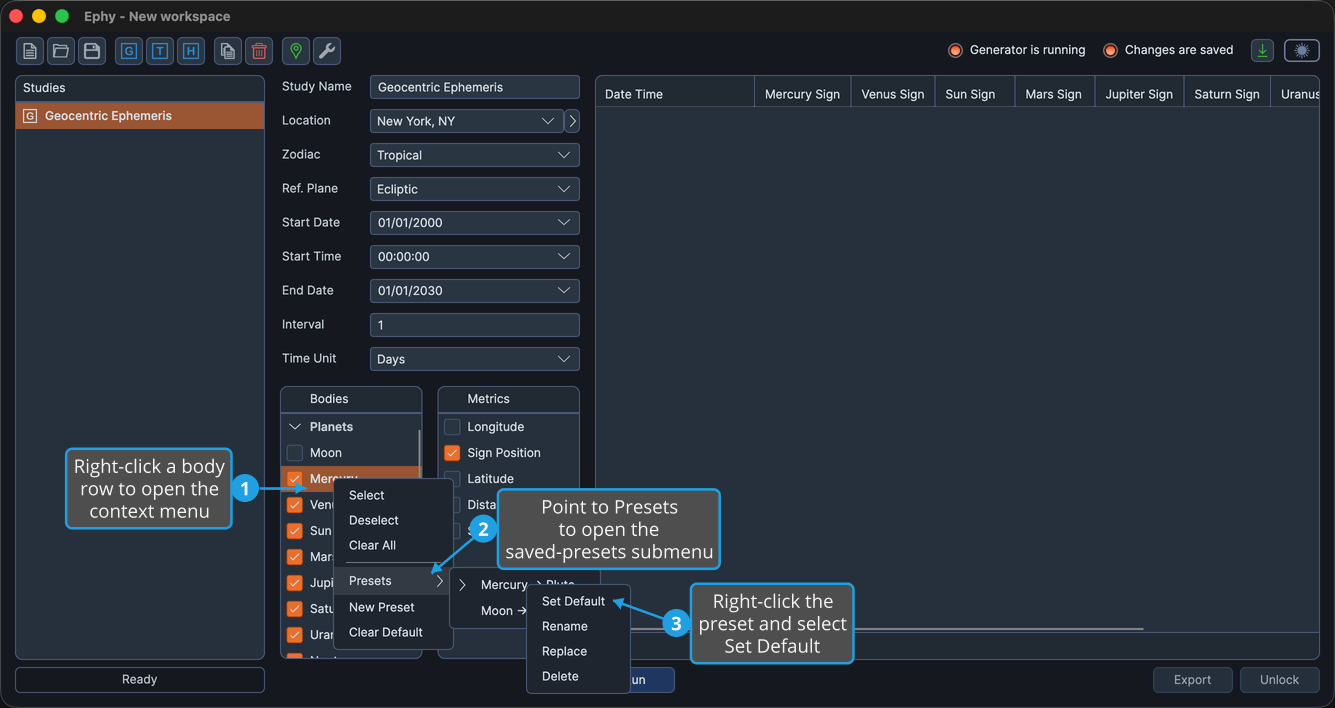
Task: Open settings via the wrench icon
Action: coord(327,51)
